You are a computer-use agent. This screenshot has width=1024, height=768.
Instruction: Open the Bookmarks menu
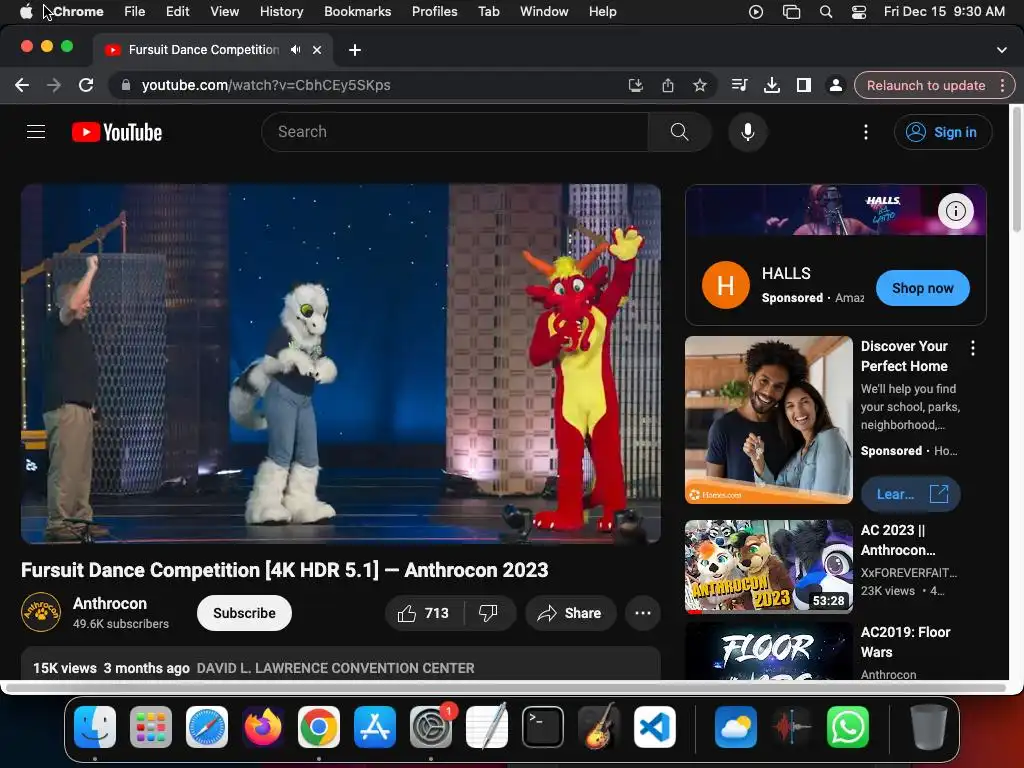(357, 12)
